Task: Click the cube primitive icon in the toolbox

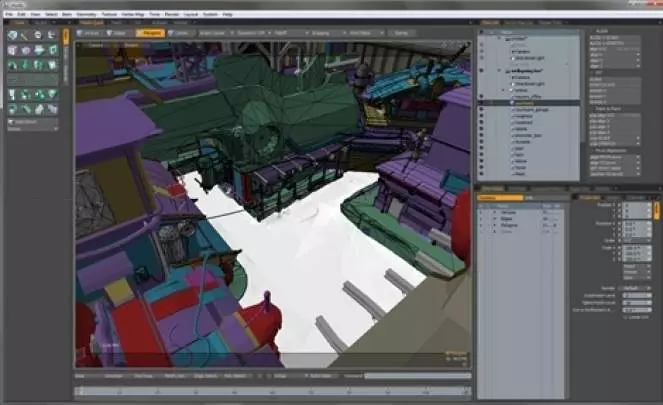Action: pyautogui.click(x=11, y=49)
